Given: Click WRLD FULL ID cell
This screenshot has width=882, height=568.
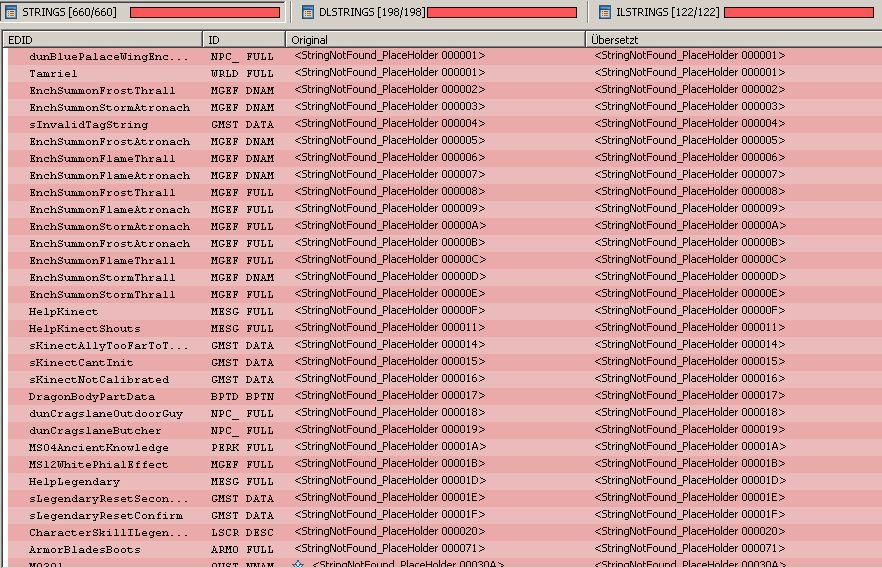Looking at the screenshot, I should coord(242,73).
